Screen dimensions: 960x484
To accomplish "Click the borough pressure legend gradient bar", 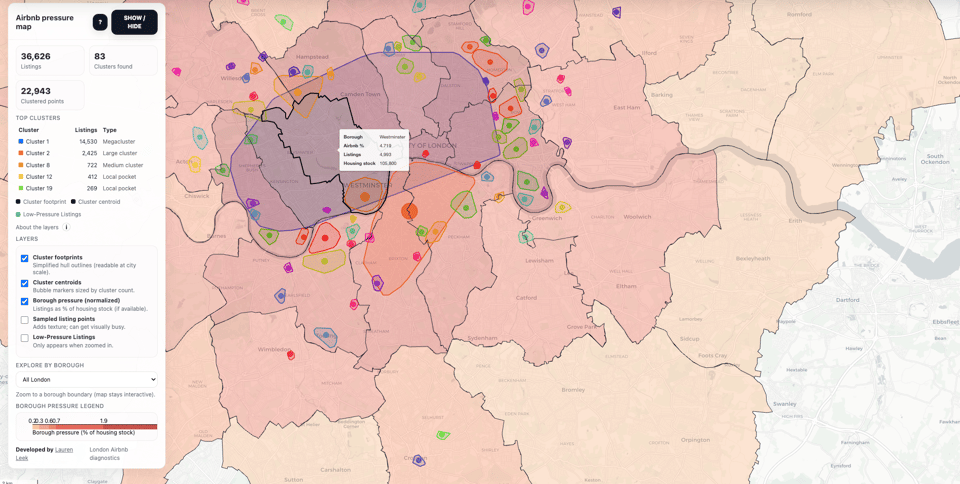I will tap(94, 427).
